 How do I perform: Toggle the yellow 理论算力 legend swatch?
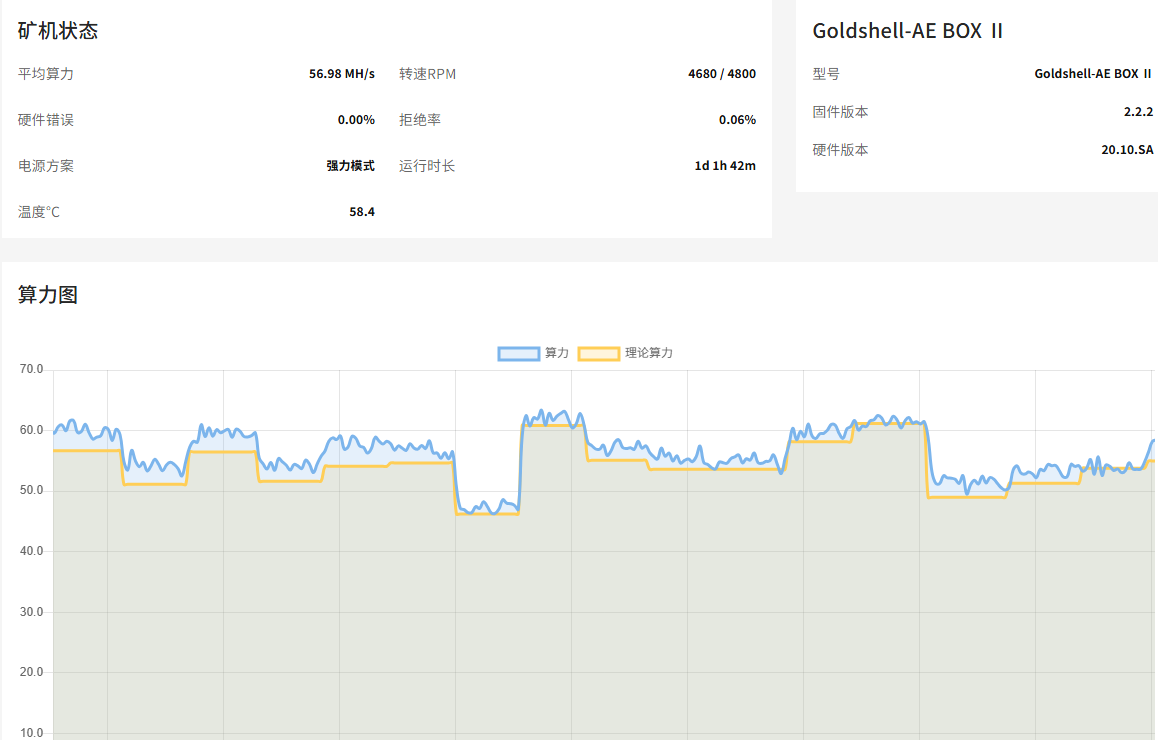(598, 354)
